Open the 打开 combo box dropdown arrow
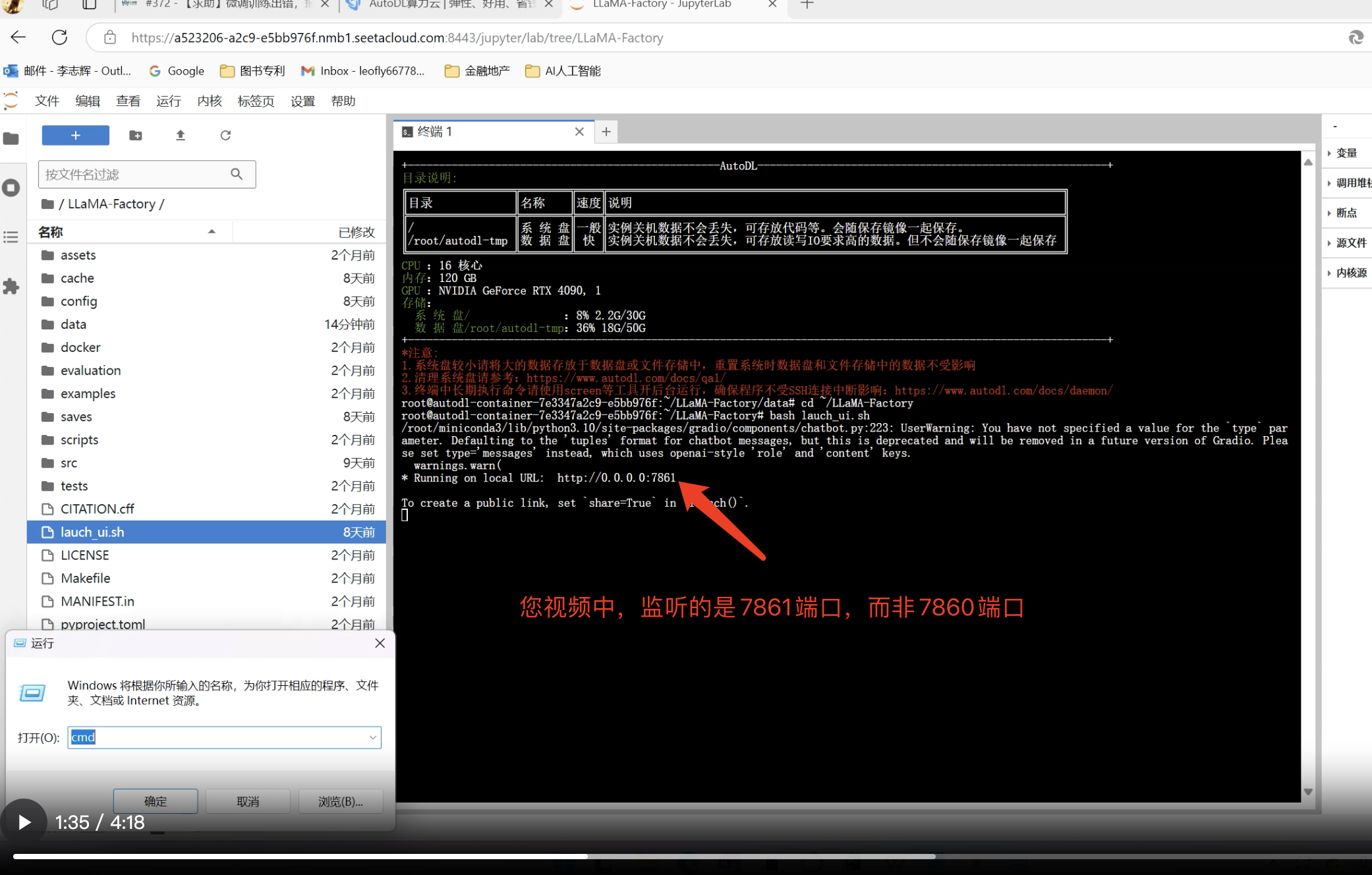This screenshot has width=1372, height=875. (373, 737)
